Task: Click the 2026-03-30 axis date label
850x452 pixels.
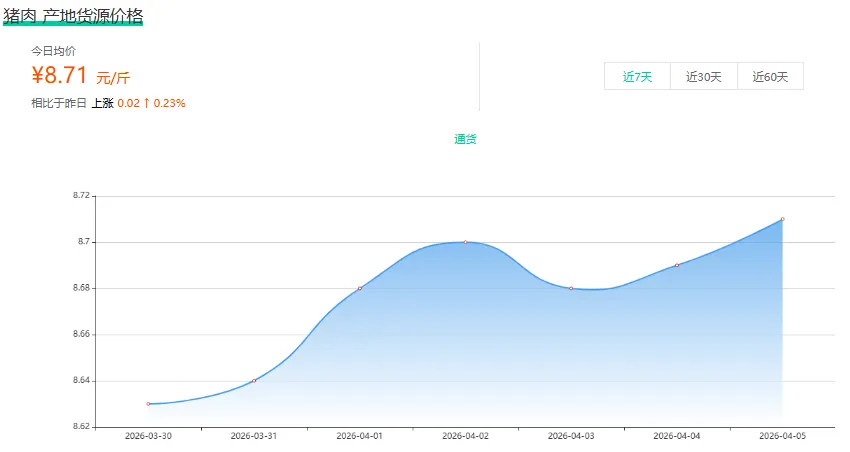Action: click(x=148, y=436)
